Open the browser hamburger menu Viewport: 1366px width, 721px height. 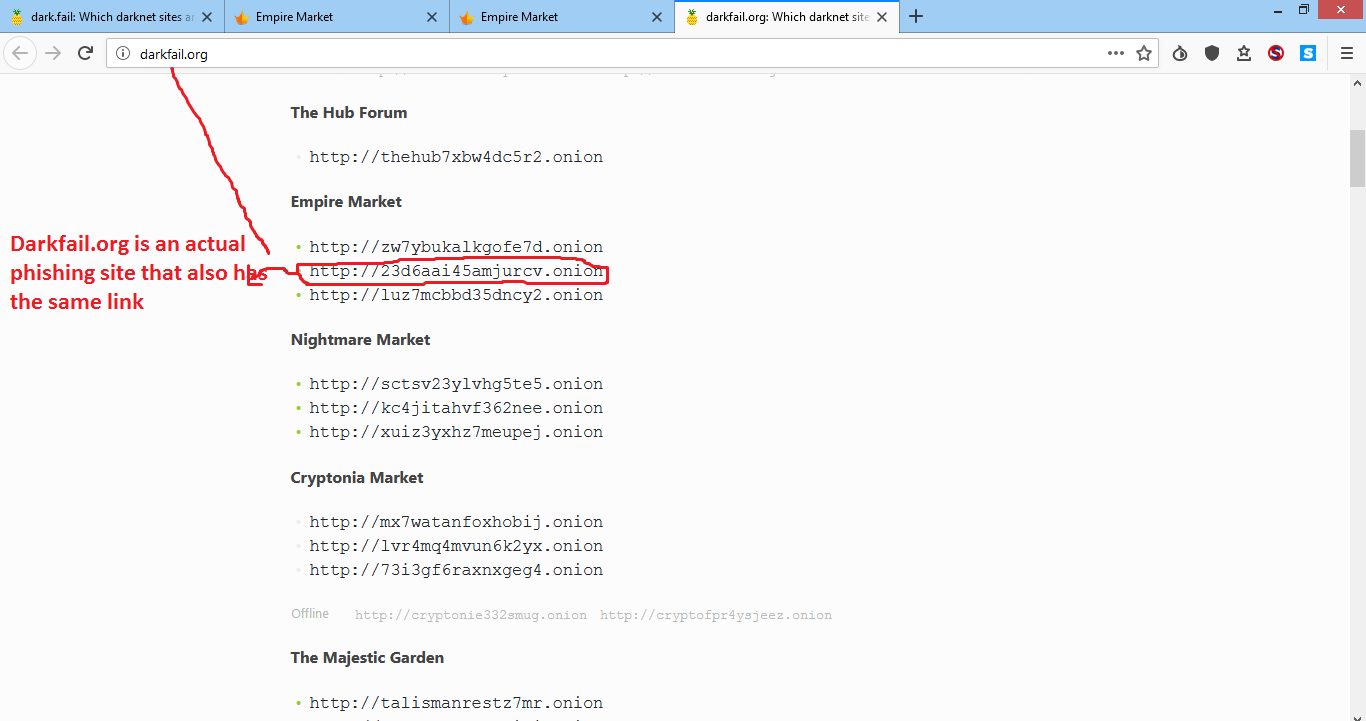pos(1346,53)
